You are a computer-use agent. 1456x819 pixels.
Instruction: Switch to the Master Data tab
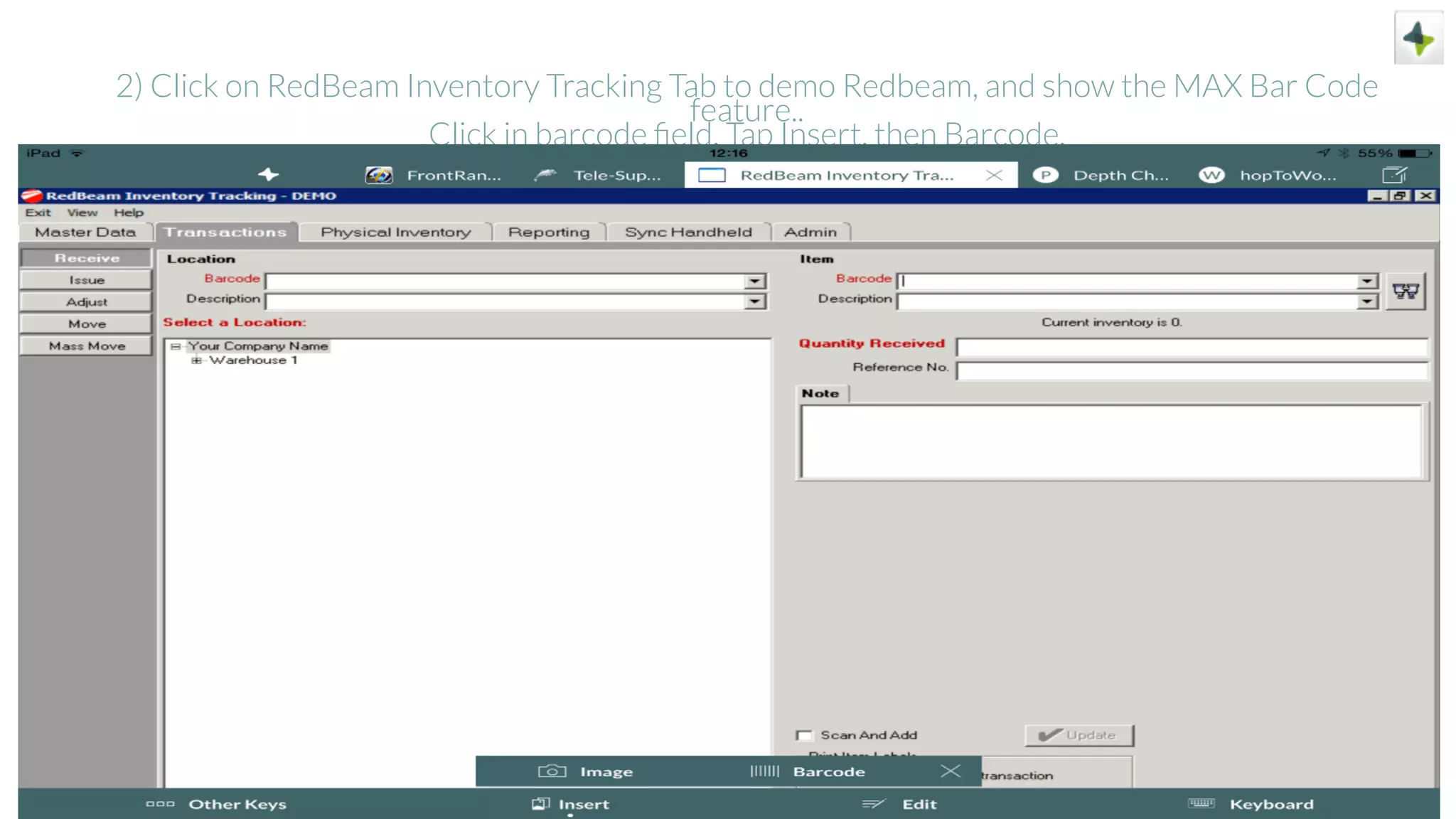point(85,232)
